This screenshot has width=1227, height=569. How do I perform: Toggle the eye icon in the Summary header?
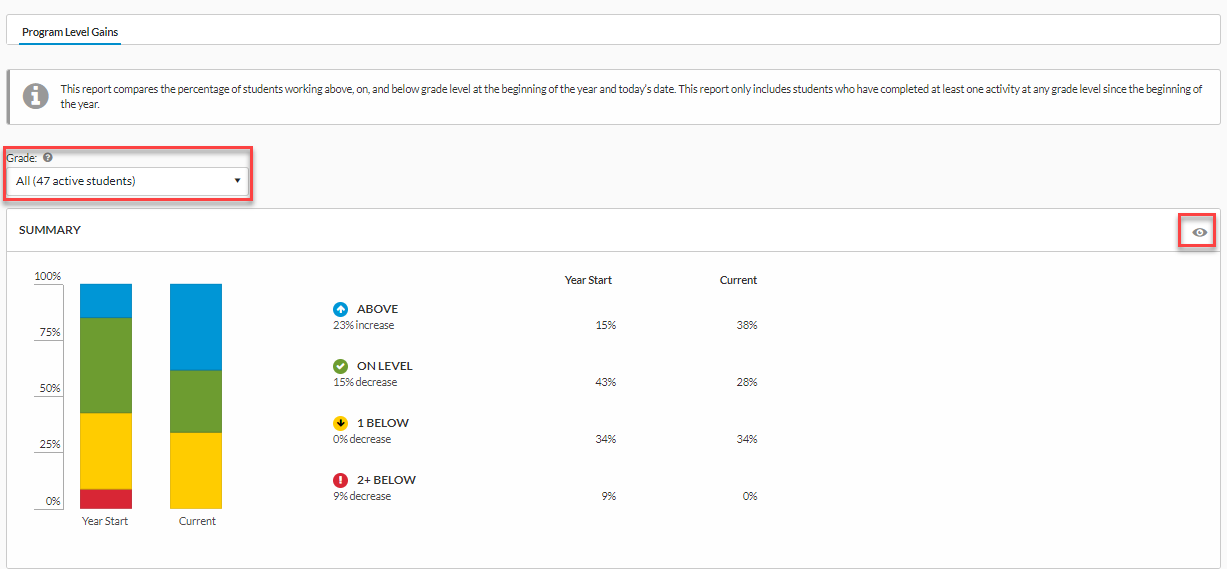(1200, 232)
